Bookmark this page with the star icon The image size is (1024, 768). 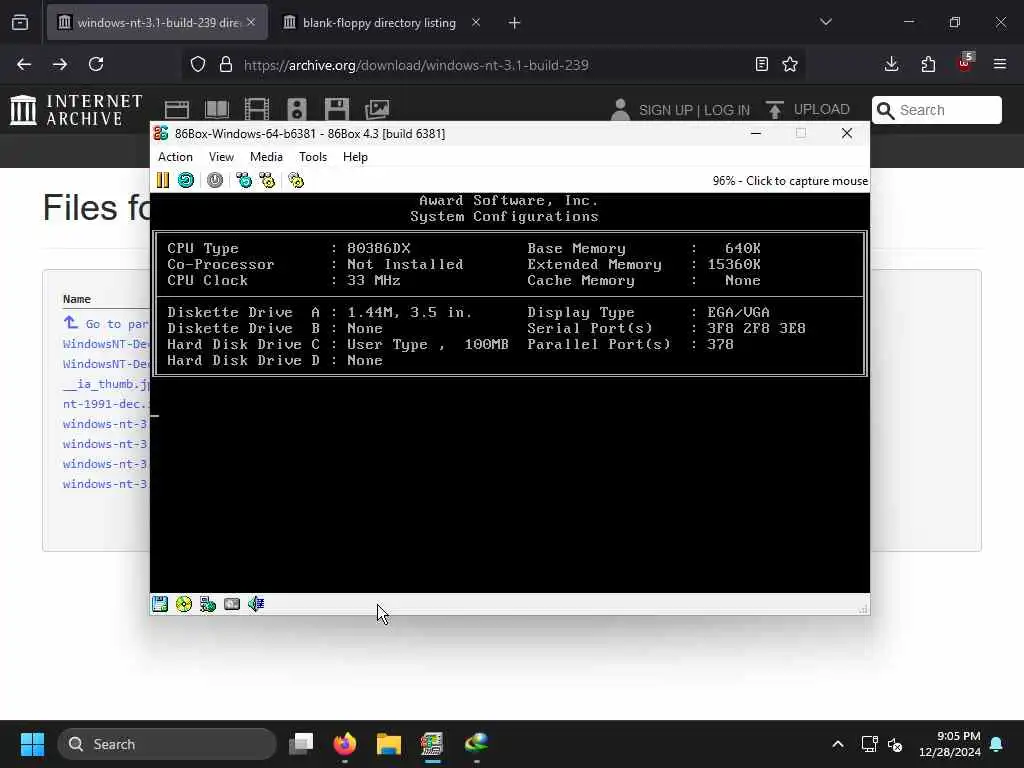coord(790,64)
